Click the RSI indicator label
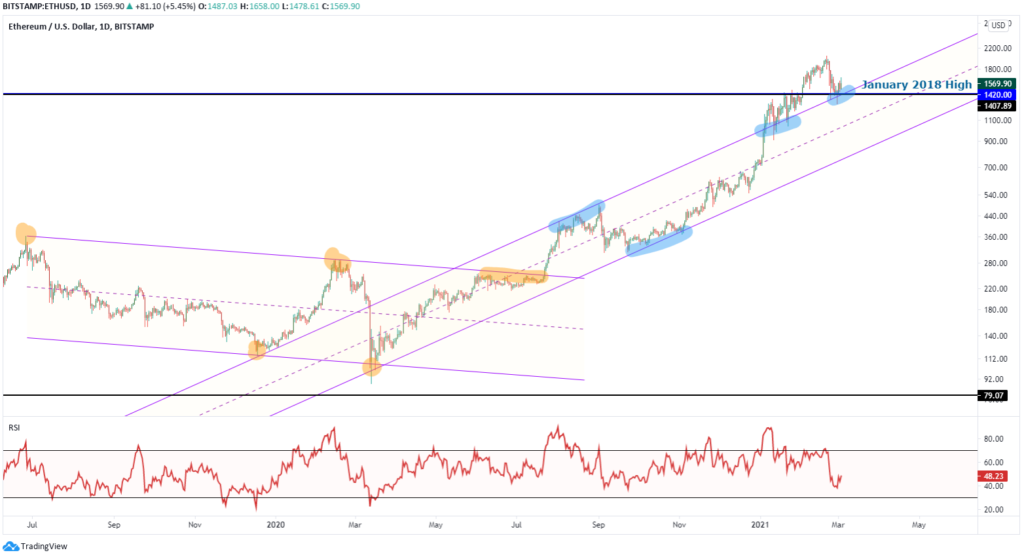The height and width of the screenshot is (557, 1024). pos(14,427)
